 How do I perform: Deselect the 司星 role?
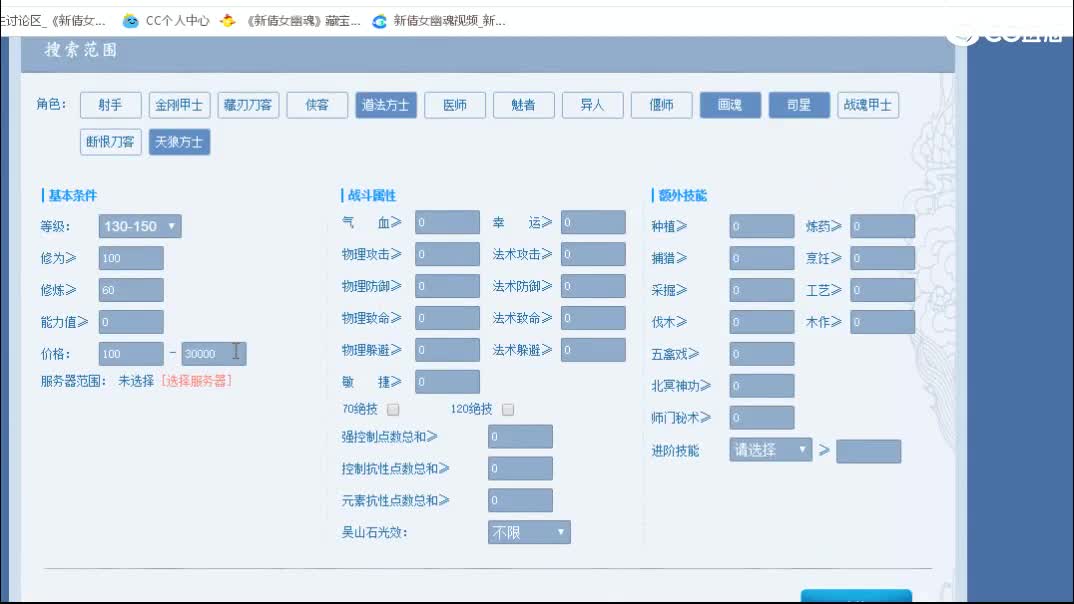coord(799,105)
